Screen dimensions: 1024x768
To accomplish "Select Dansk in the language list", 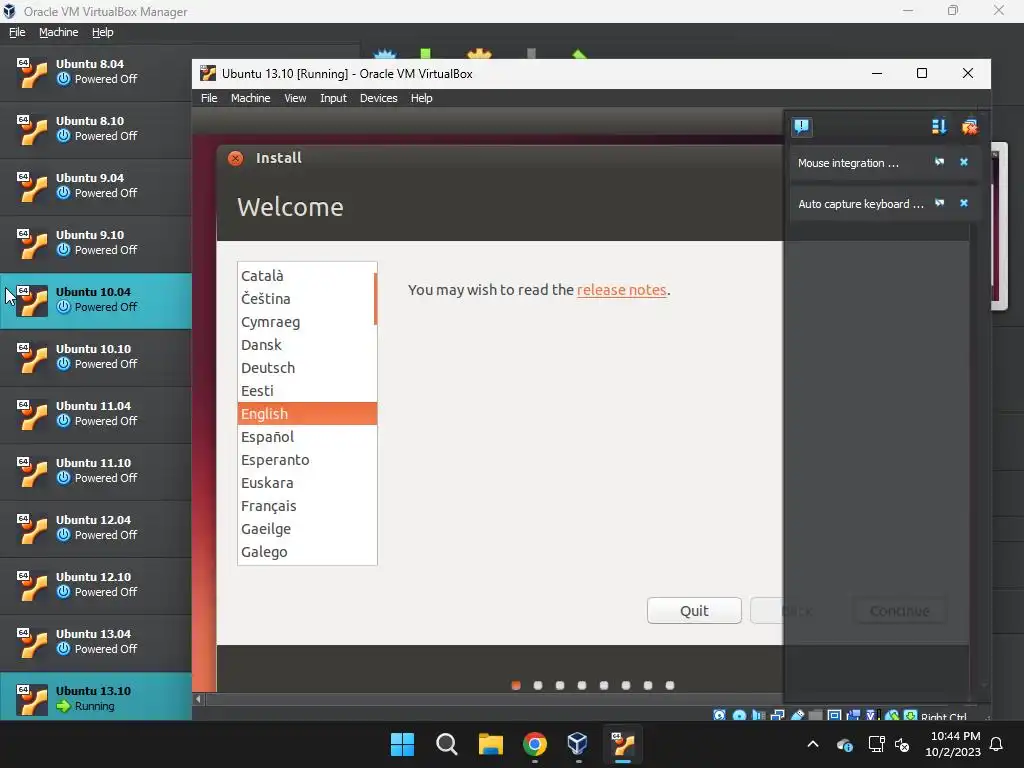I will click(307, 345).
